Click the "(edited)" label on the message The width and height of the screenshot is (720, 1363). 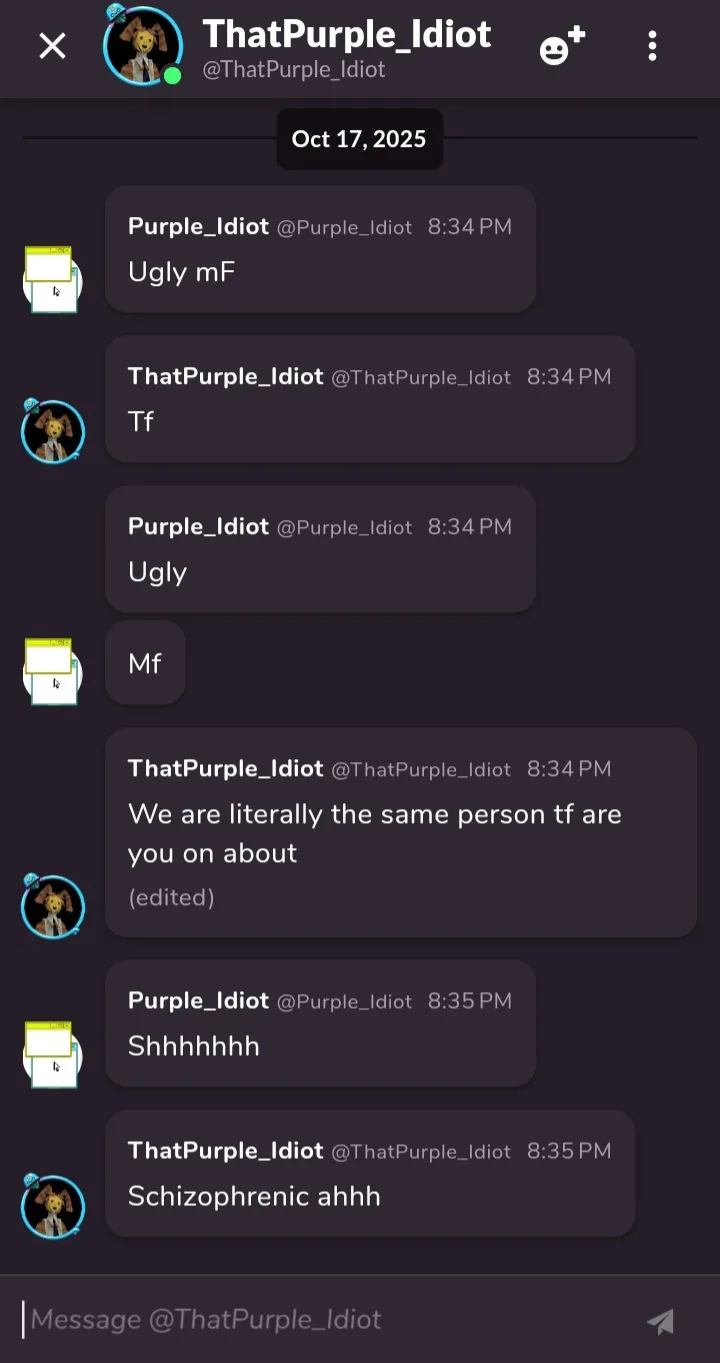tap(171, 897)
